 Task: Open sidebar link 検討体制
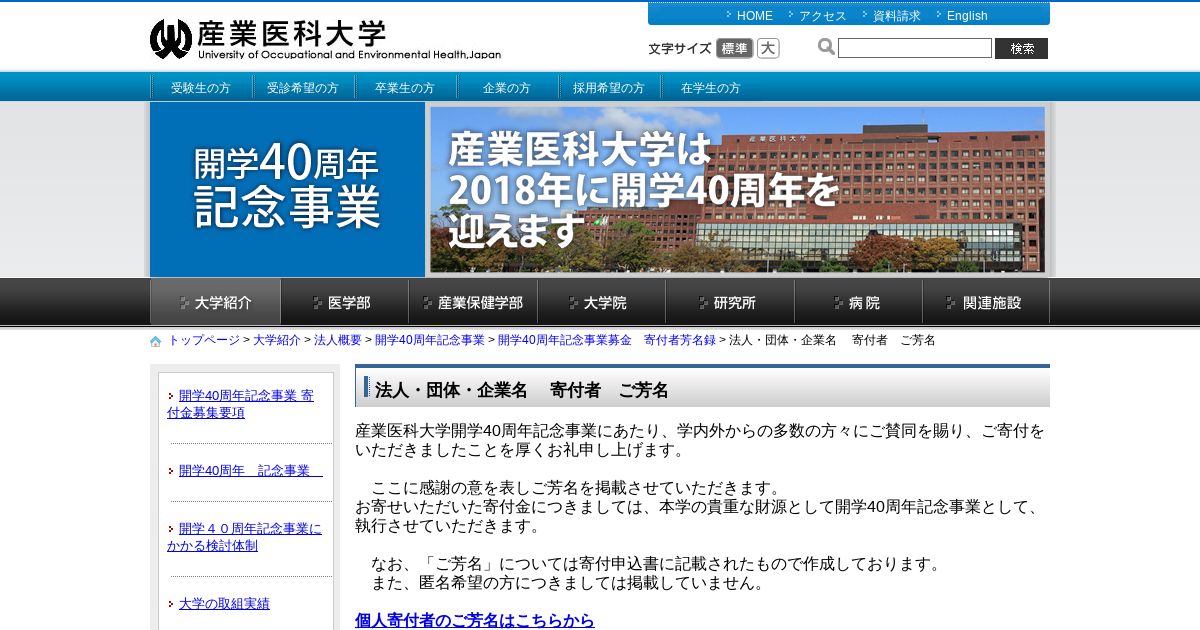(x=244, y=537)
